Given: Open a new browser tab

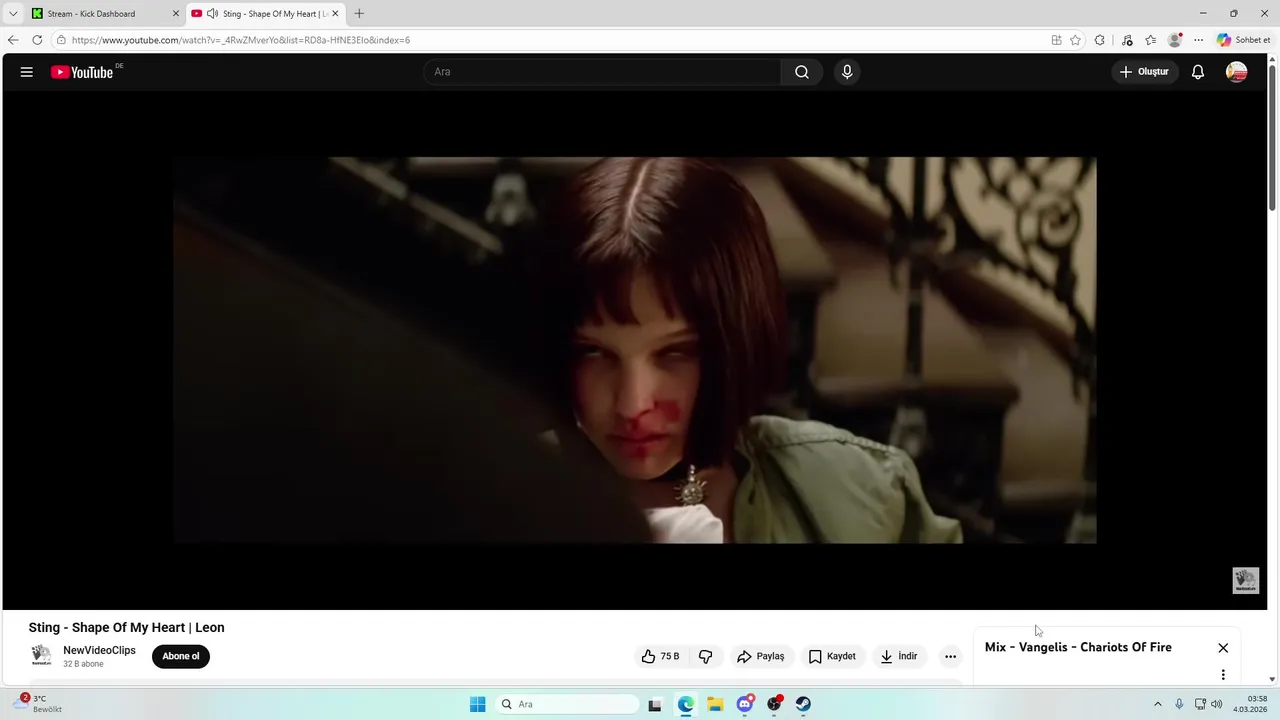Looking at the screenshot, I should 359,14.
